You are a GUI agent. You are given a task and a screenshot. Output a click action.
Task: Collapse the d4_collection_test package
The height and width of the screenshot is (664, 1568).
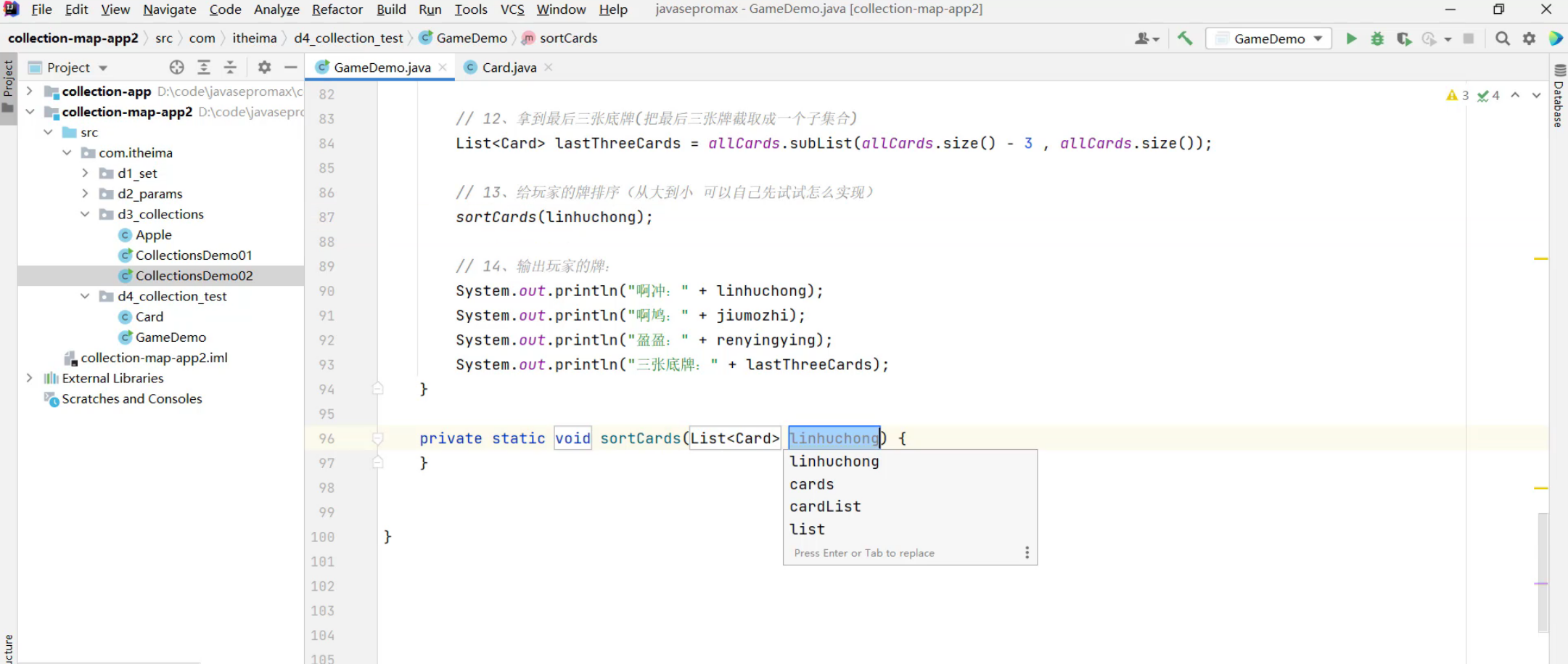pos(85,296)
